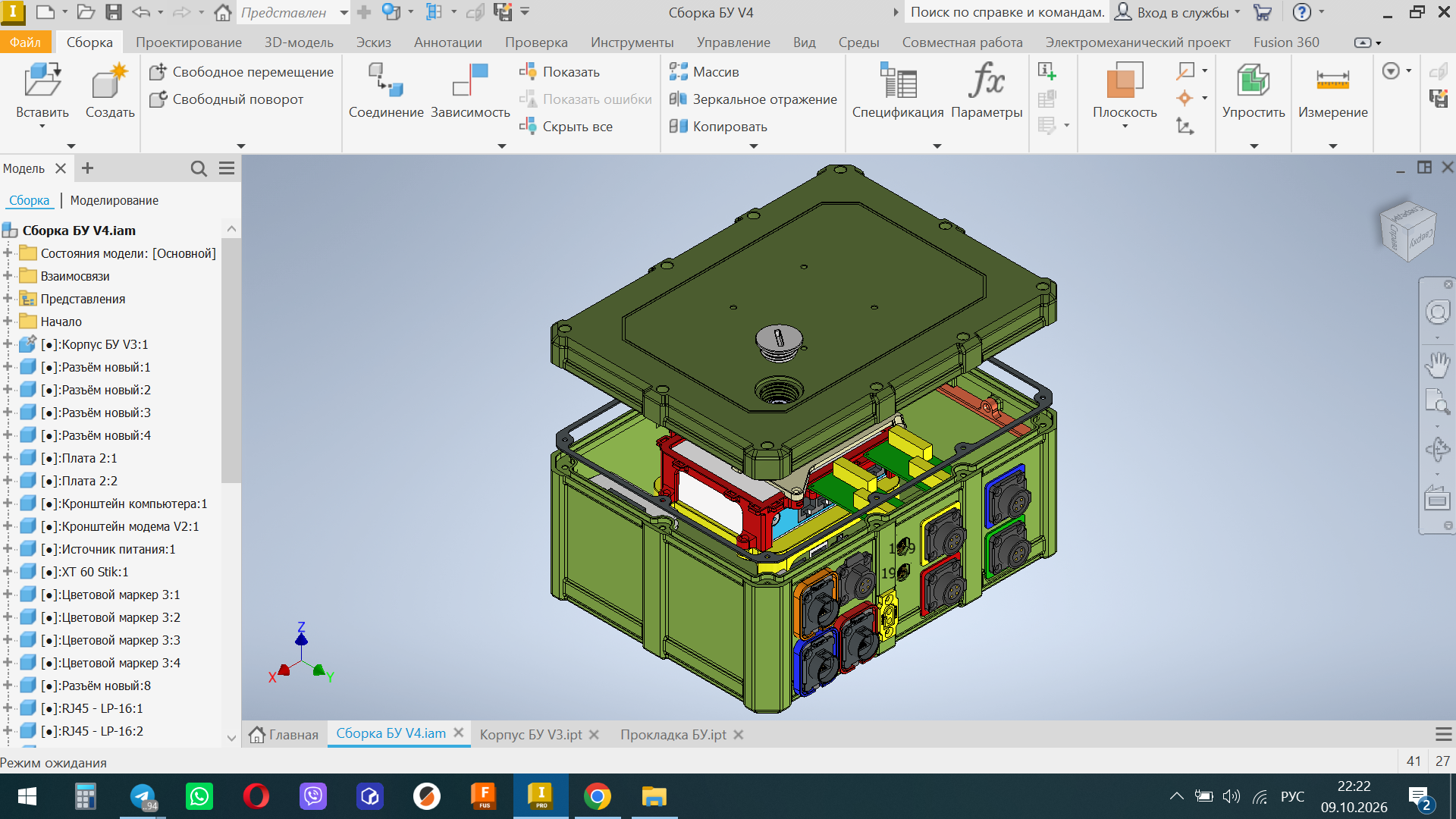Open the Представлен design view combo box
Viewport: 1456px width, 819px height.
click(294, 12)
